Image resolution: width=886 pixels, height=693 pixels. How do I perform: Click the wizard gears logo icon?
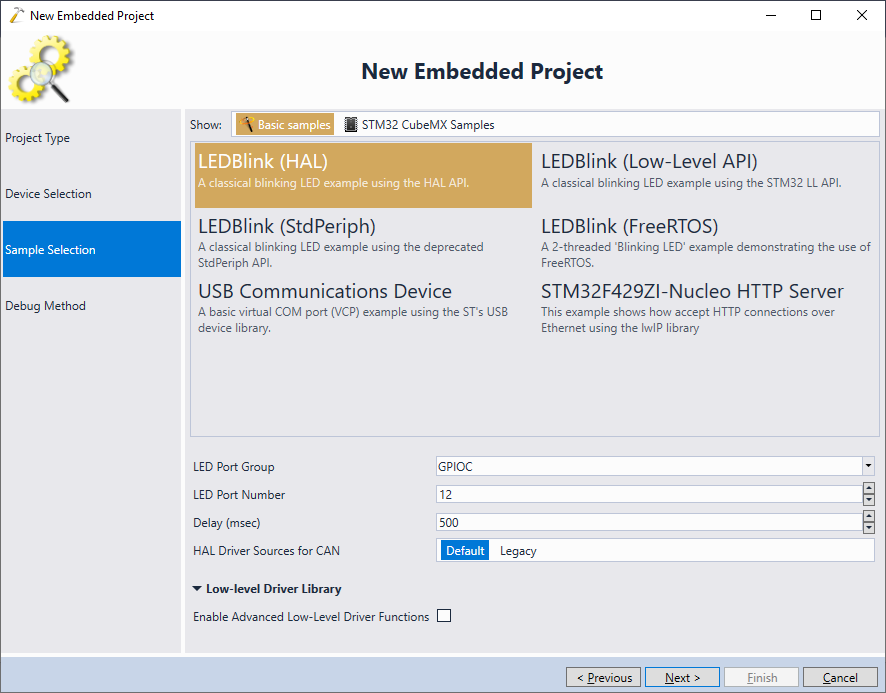click(41, 69)
